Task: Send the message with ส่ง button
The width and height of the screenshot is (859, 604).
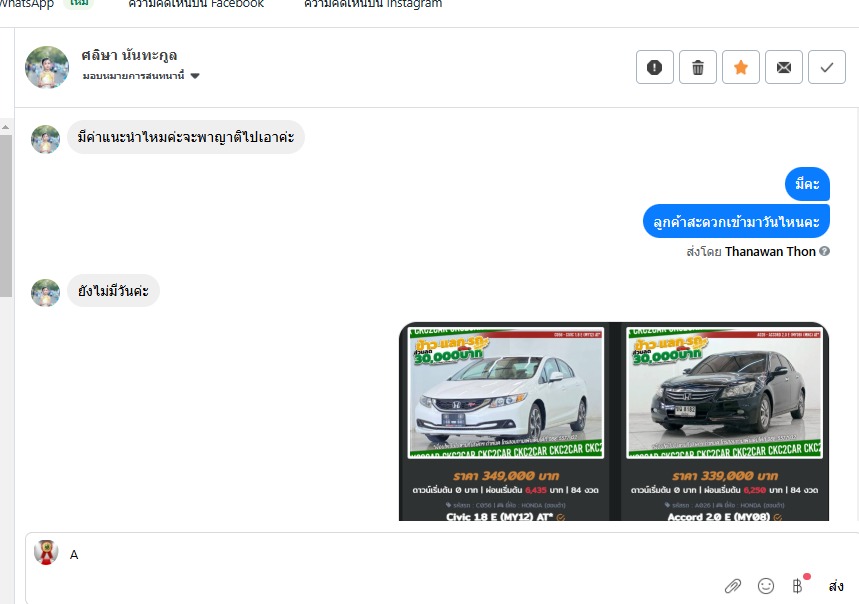Action: pyautogui.click(x=836, y=586)
